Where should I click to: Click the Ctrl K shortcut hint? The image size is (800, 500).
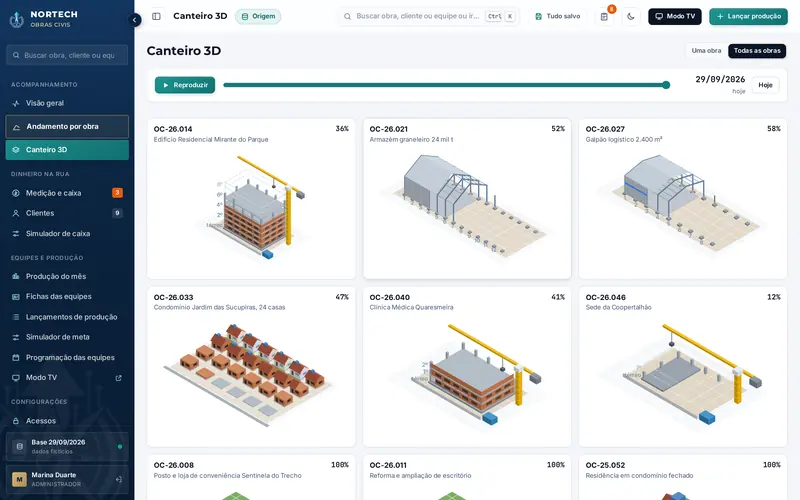[501, 16]
